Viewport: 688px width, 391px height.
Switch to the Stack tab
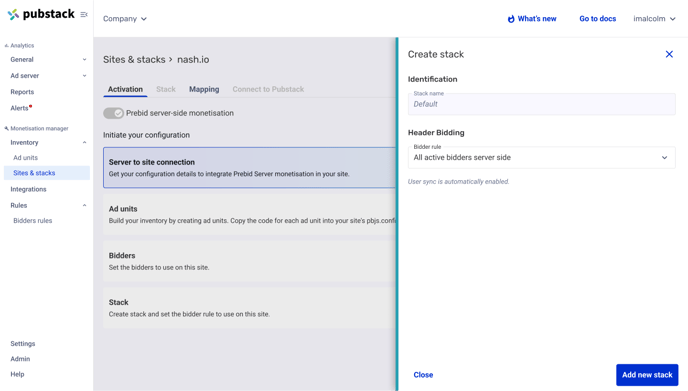pos(166,89)
